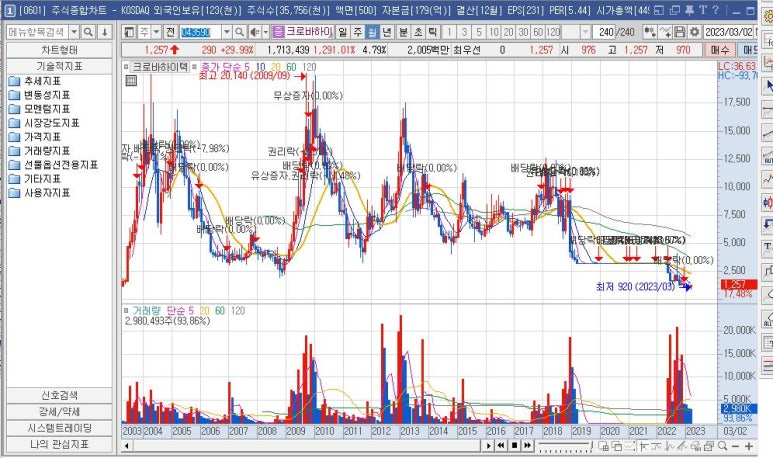Select the 초 (second) period button
The height and width of the screenshot is (458, 773).
point(418,32)
